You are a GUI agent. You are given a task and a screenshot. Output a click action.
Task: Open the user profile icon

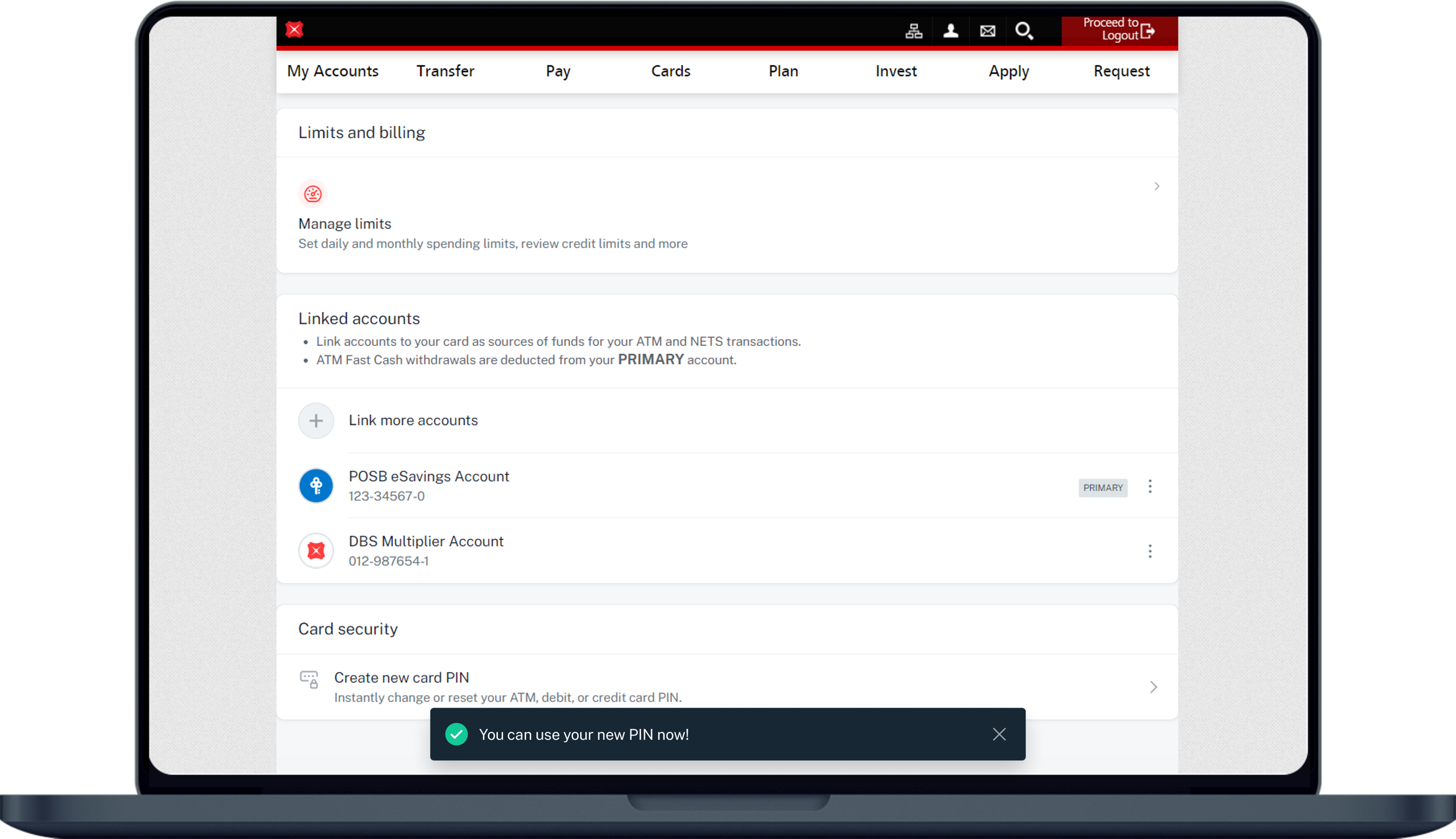point(950,31)
